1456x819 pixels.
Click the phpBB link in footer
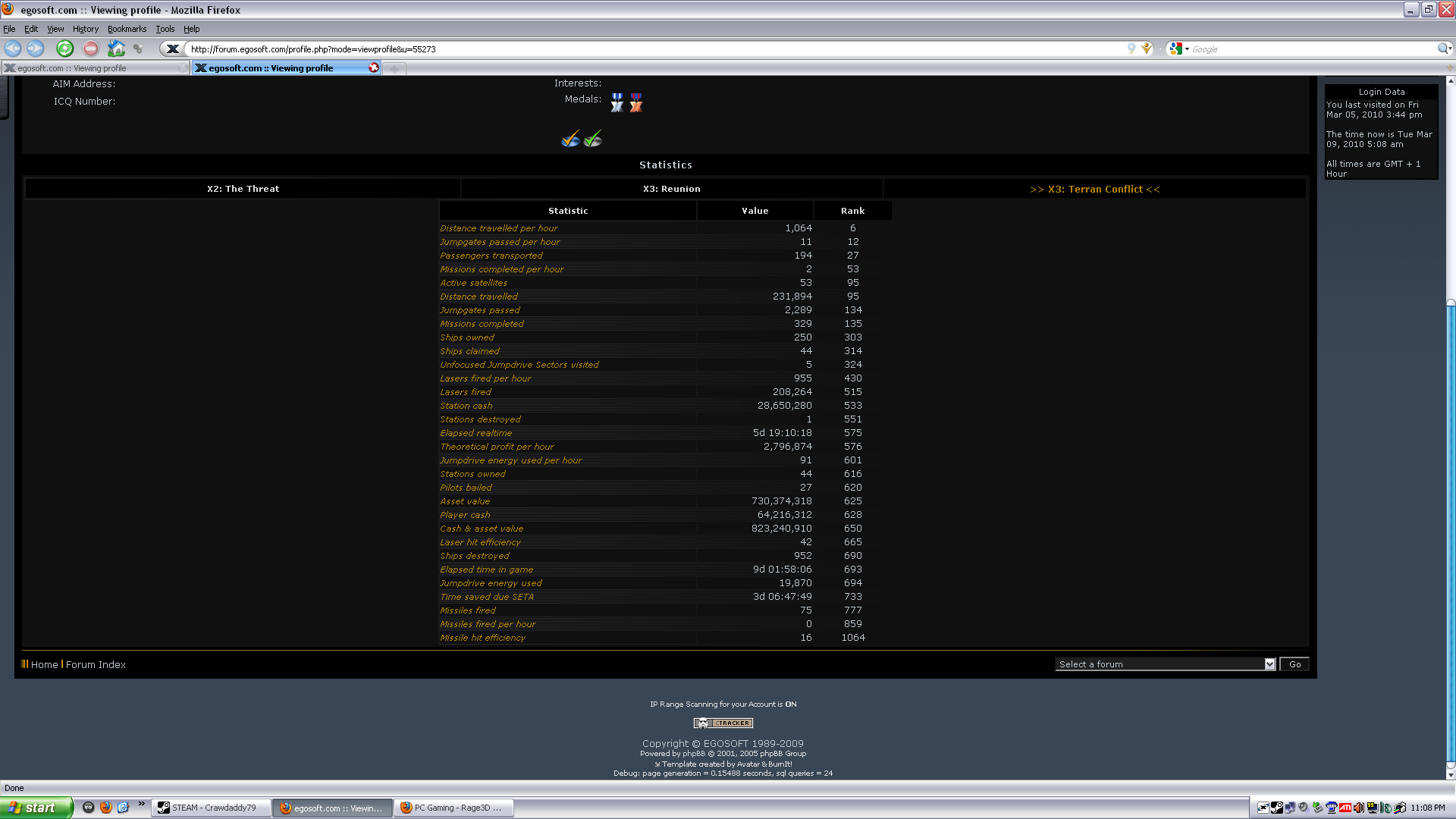[694, 754]
